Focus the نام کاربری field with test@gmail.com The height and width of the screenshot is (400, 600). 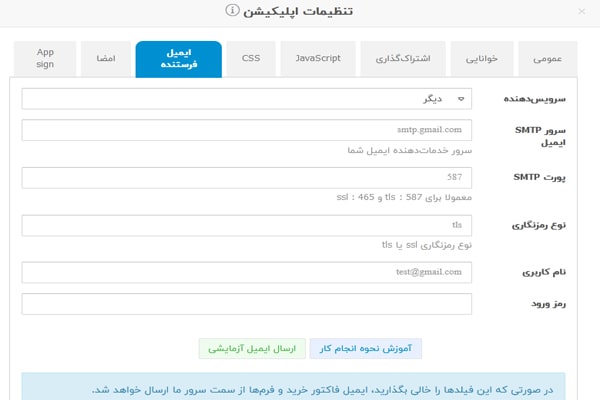247,272
